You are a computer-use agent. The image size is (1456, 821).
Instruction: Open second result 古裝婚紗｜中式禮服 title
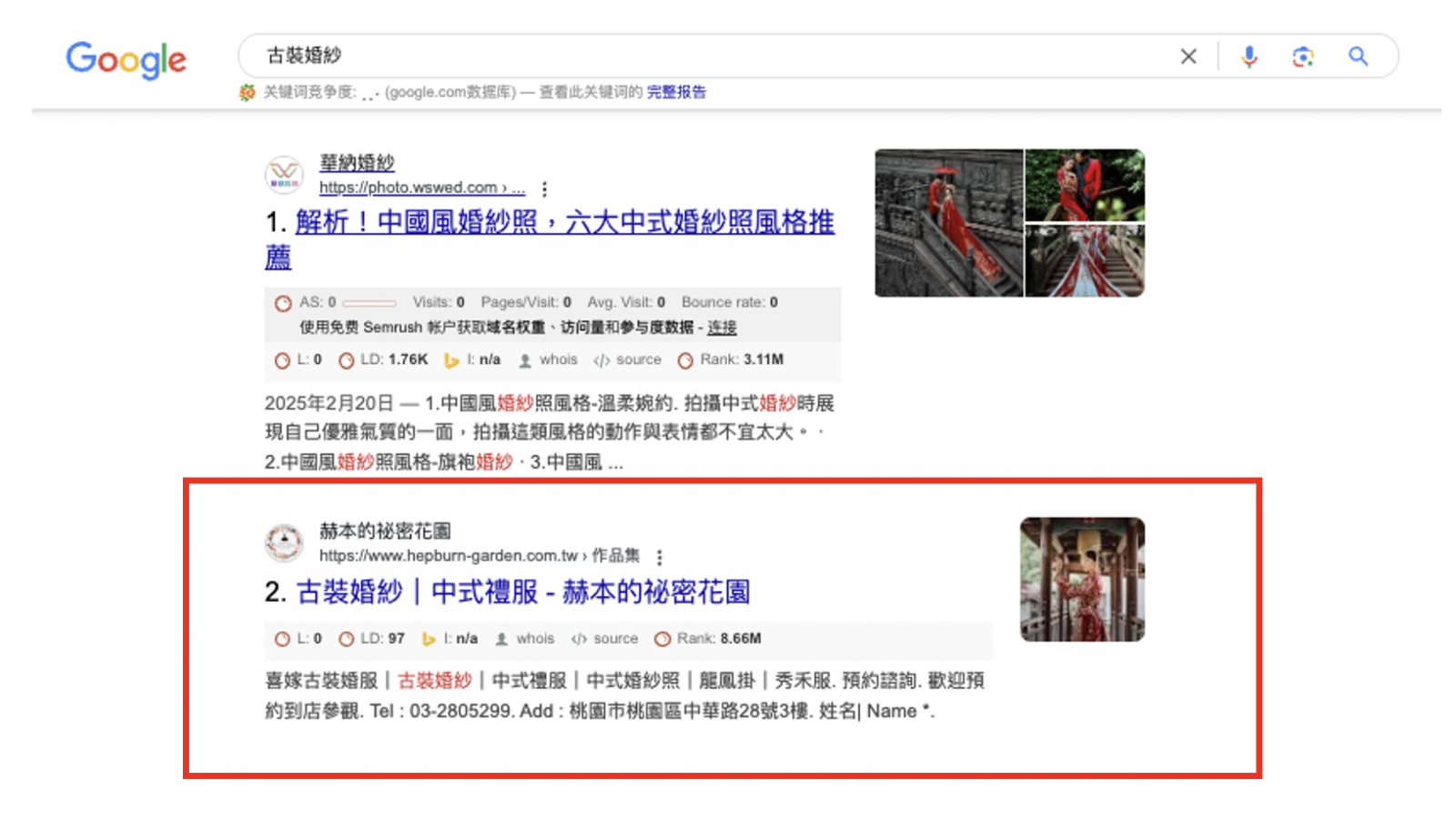tap(522, 593)
